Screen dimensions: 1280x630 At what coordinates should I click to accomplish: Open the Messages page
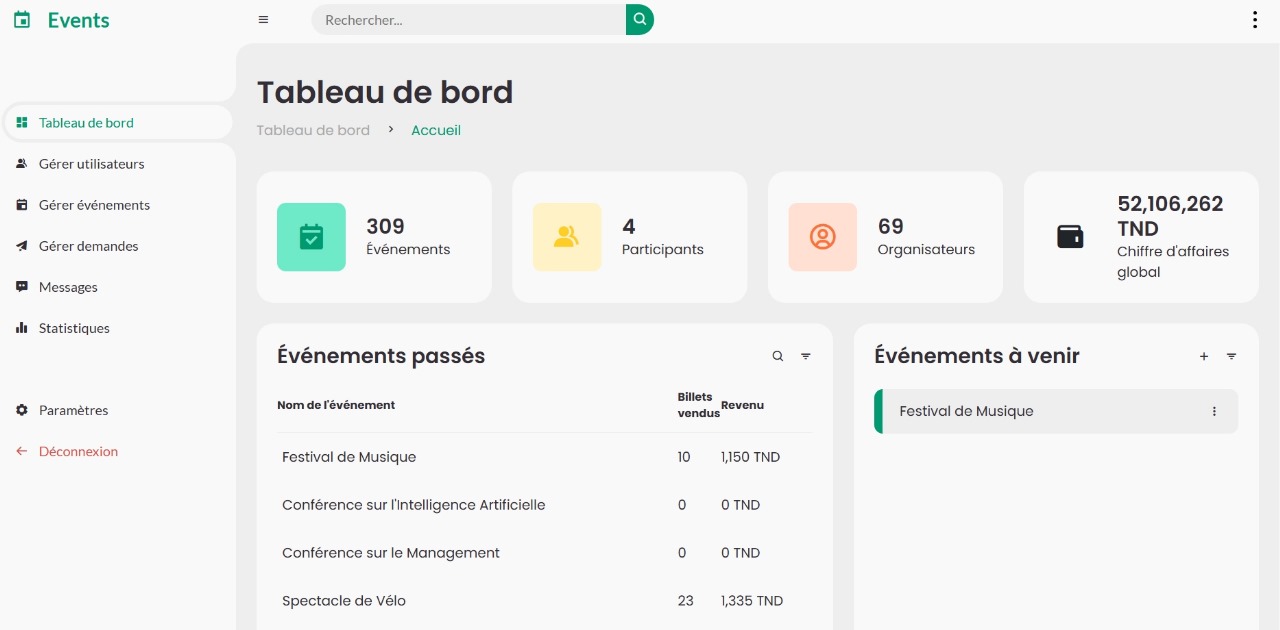coord(118,287)
